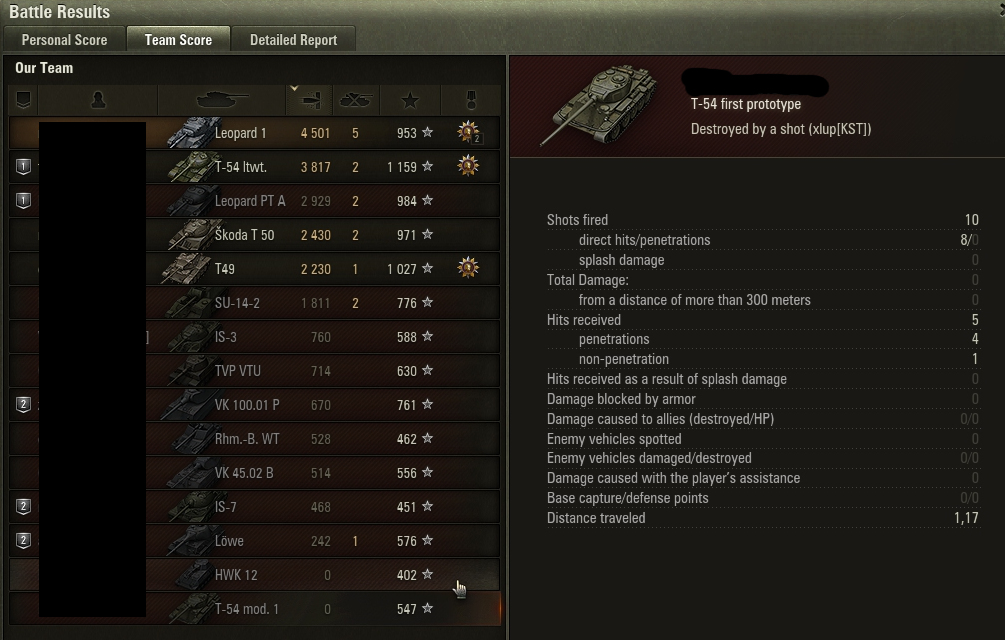Click the T49 achievement medal icon
The height and width of the screenshot is (640, 1005).
pyautogui.click(x=468, y=268)
